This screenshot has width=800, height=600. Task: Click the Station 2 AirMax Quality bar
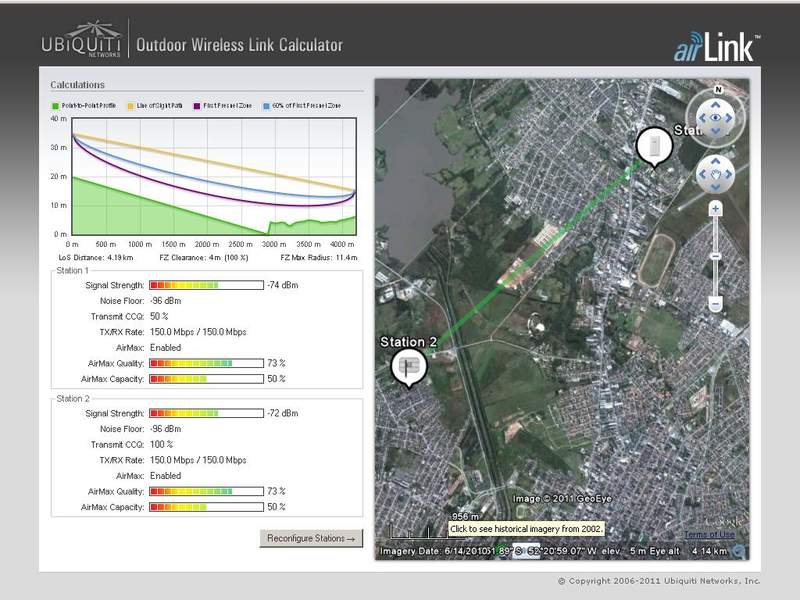tap(207, 491)
